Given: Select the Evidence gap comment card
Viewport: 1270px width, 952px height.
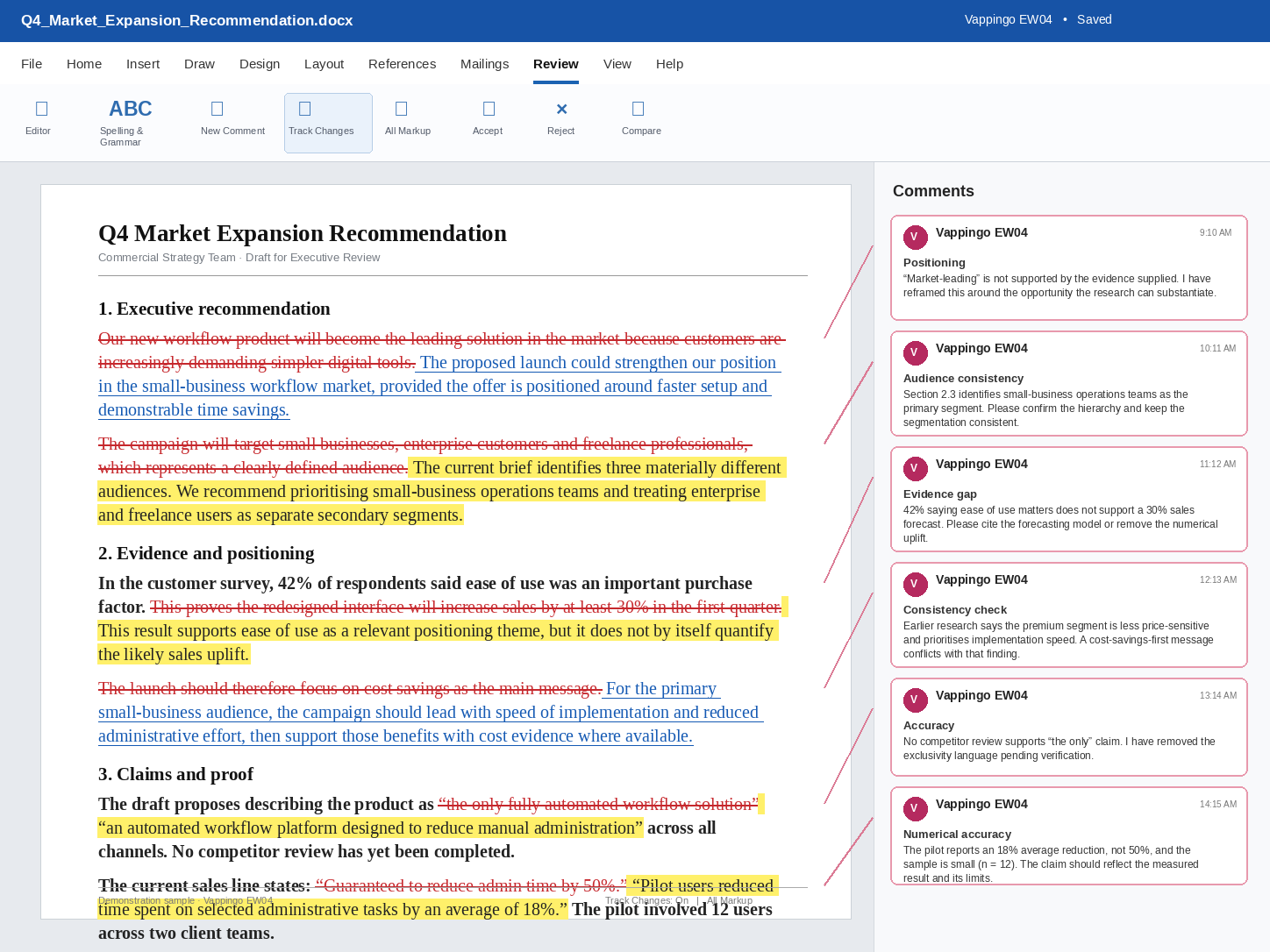Looking at the screenshot, I should pos(1069,500).
